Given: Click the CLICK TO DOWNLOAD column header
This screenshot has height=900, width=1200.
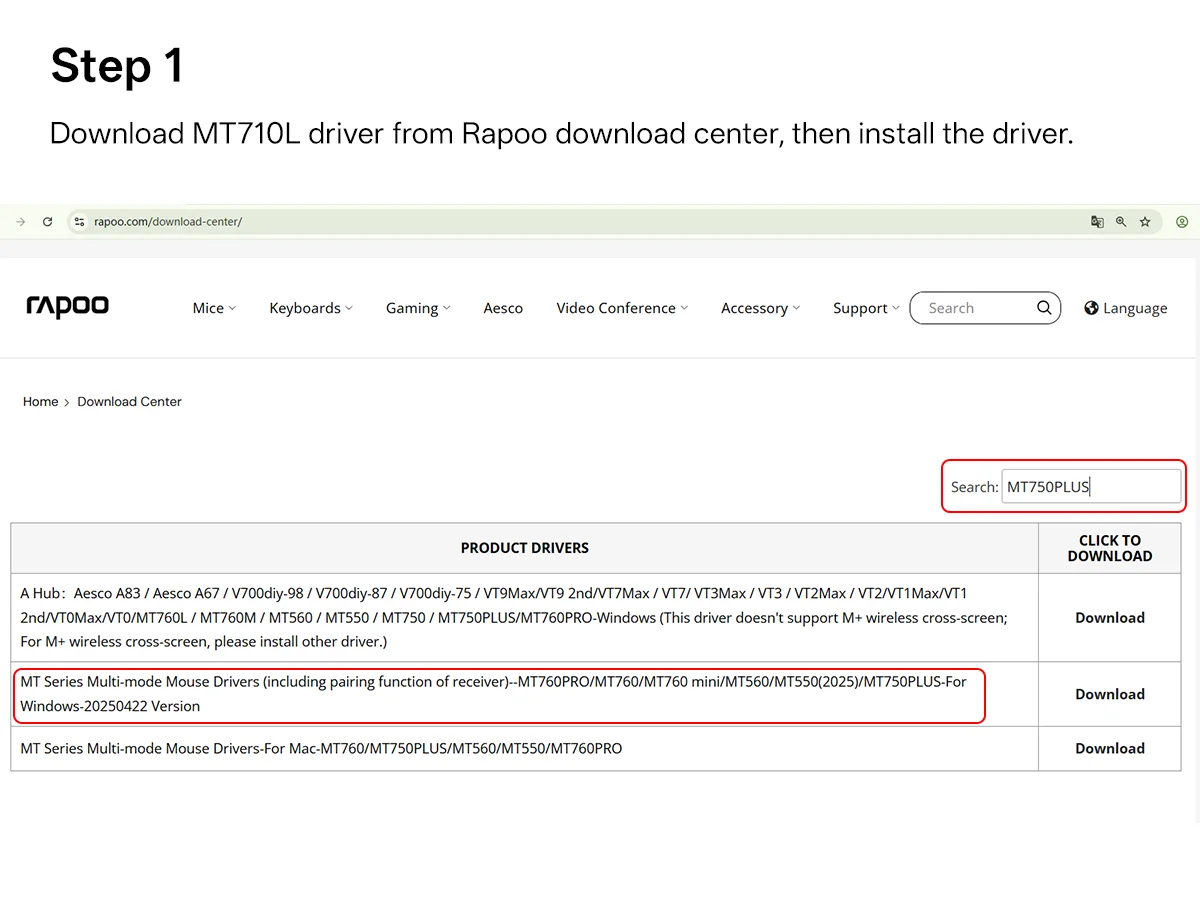Looking at the screenshot, I should tap(1109, 548).
